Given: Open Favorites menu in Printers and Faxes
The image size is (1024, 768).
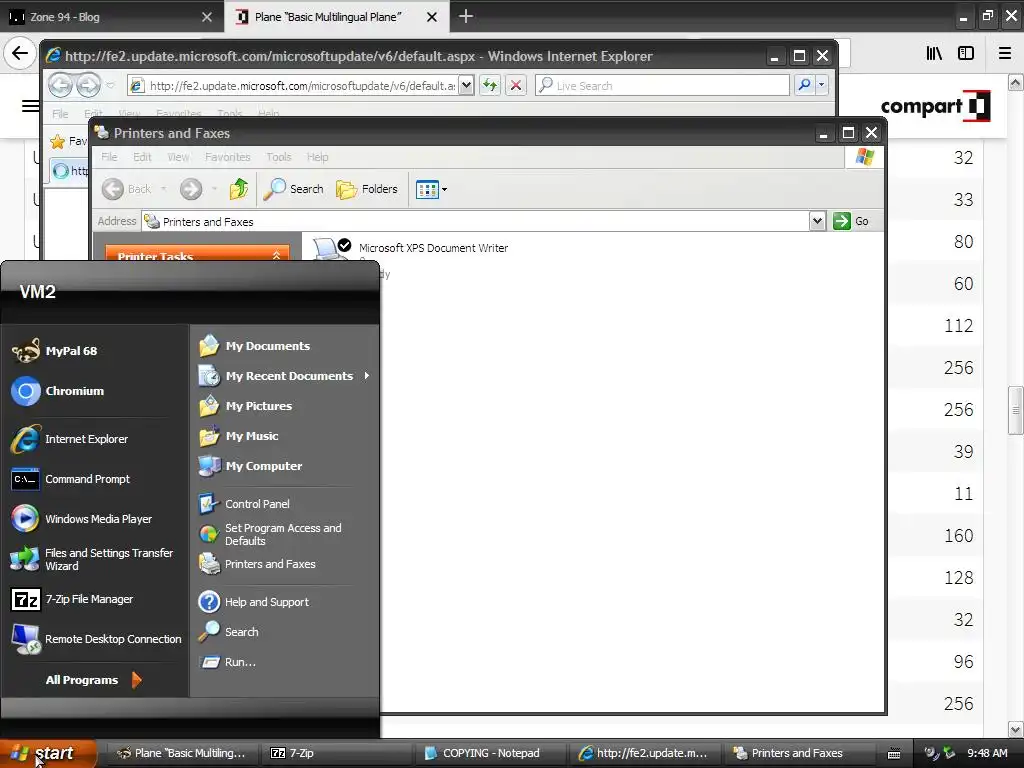Looking at the screenshot, I should click(227, 157).
